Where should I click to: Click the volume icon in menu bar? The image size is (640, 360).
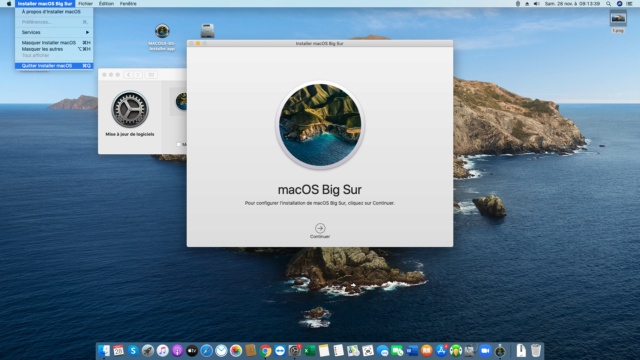click(536, 4)
